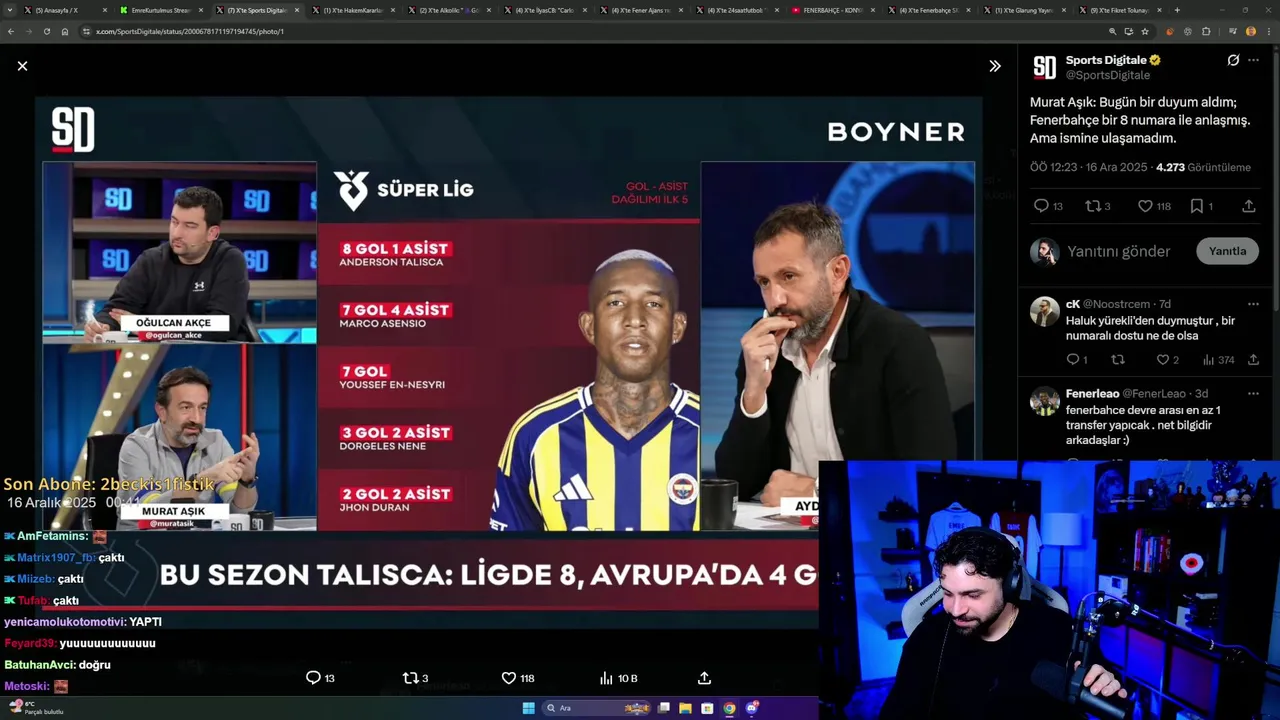Open a new browser tab

(1177, 10)
